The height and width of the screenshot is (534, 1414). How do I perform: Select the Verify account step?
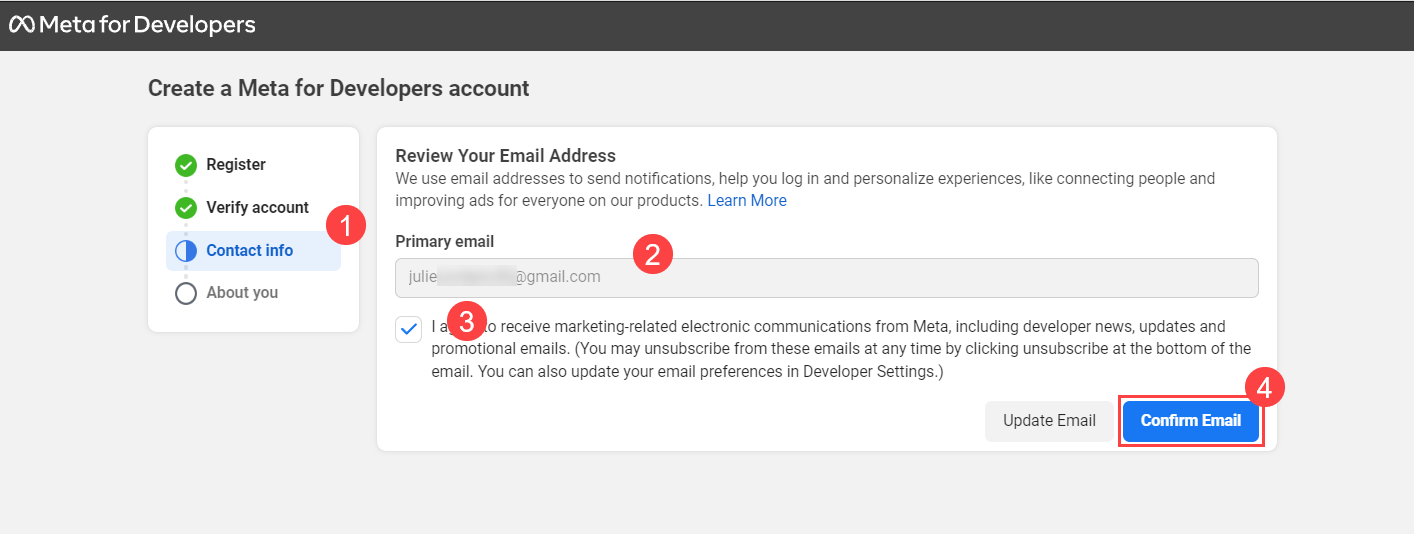pyautogui.click(x=257, y=207)
